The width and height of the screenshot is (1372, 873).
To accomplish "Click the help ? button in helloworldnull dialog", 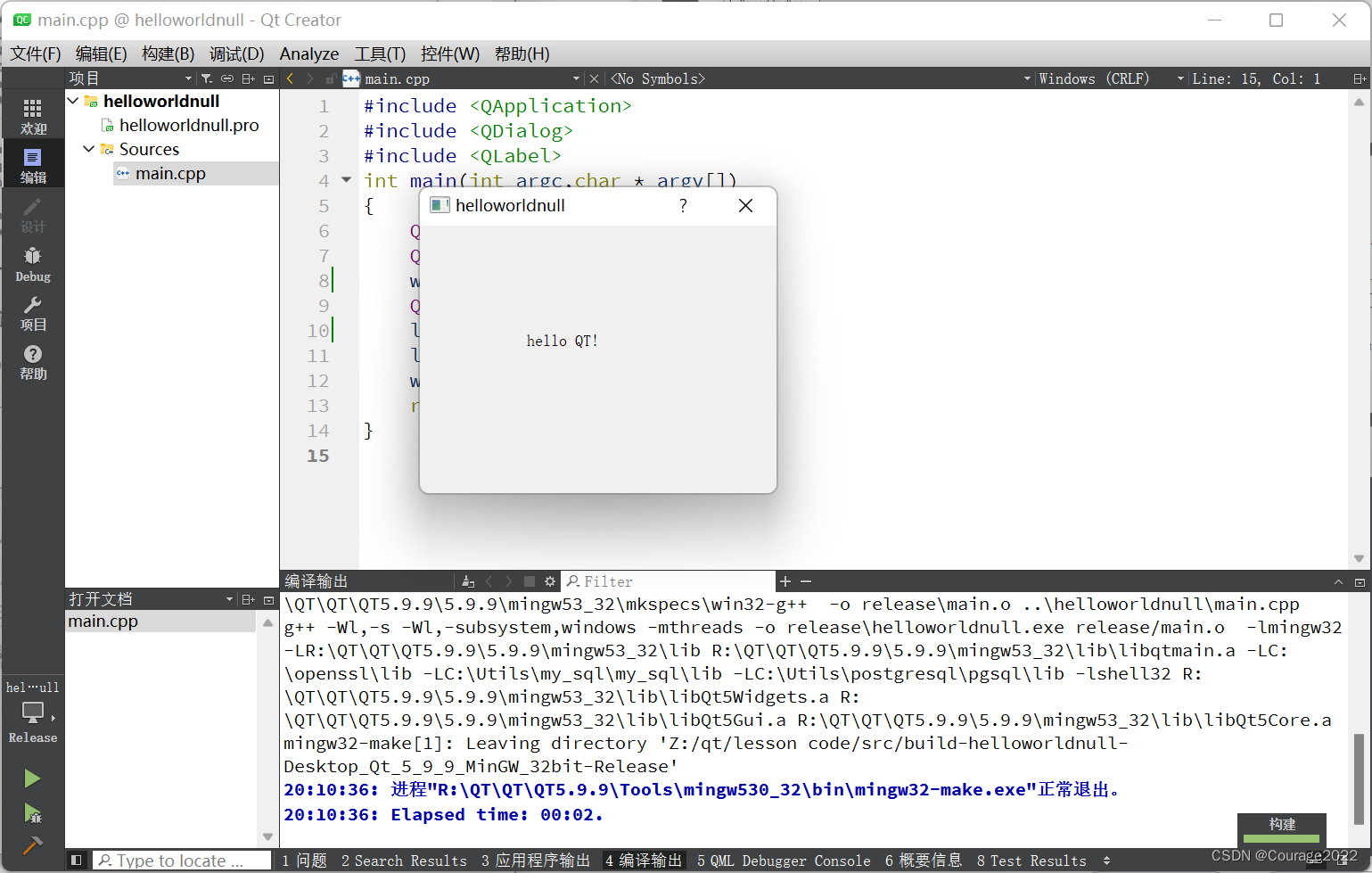I will (683, 206).
